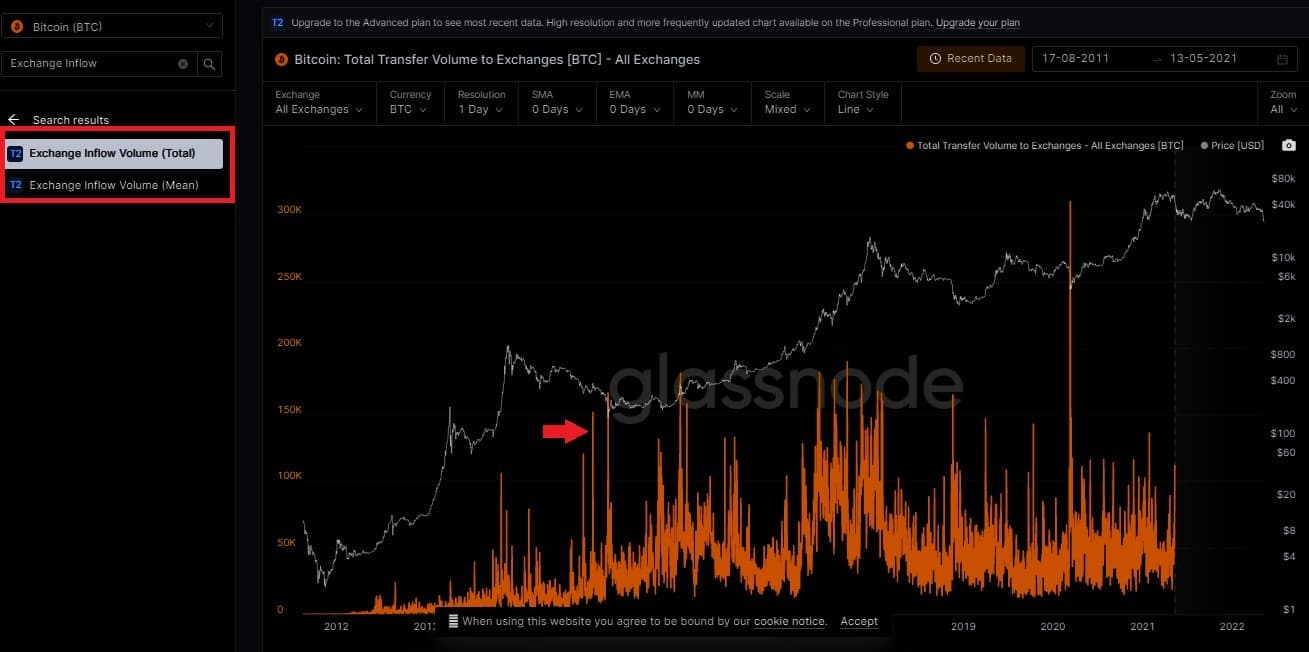Click the chart title Bitcoin: Total Transfer Volume to Exchanges
Image resolution: width=1309 pixels, height=652 pixels.
tap(497, 60)
